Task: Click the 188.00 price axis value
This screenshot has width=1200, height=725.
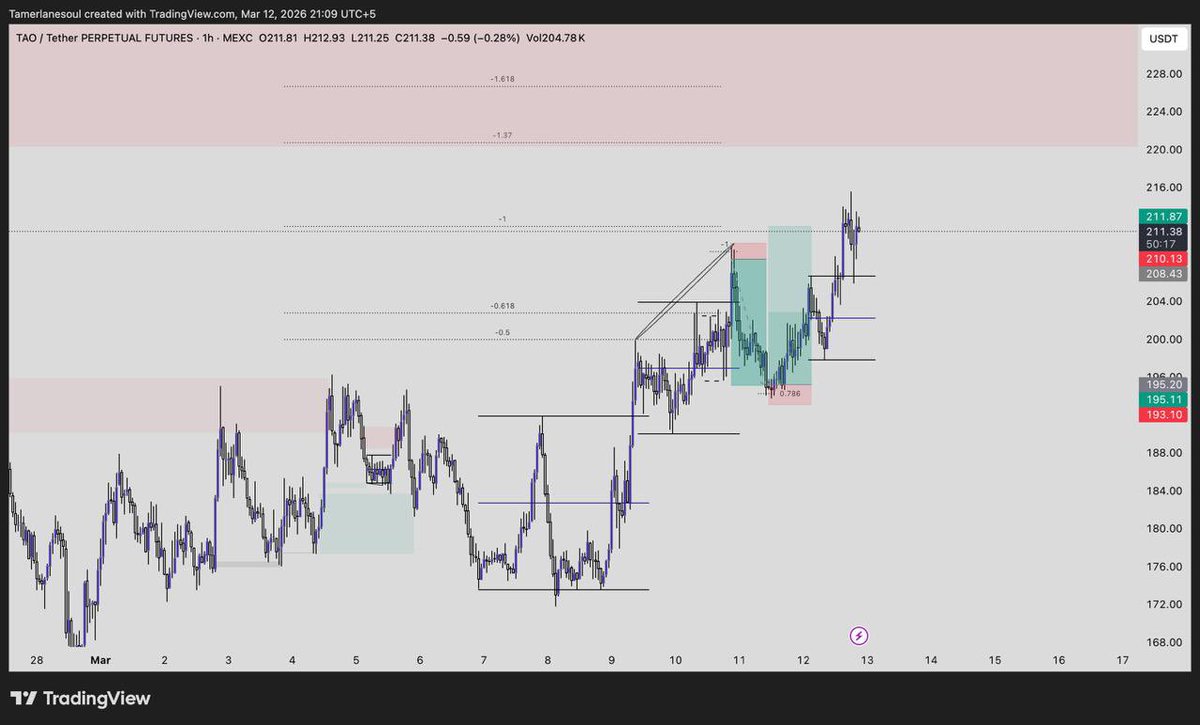Action: [x=1165, y=453]
